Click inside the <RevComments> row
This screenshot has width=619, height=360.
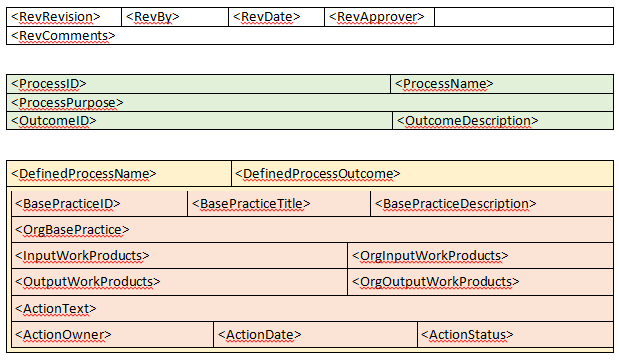point(310,36)
